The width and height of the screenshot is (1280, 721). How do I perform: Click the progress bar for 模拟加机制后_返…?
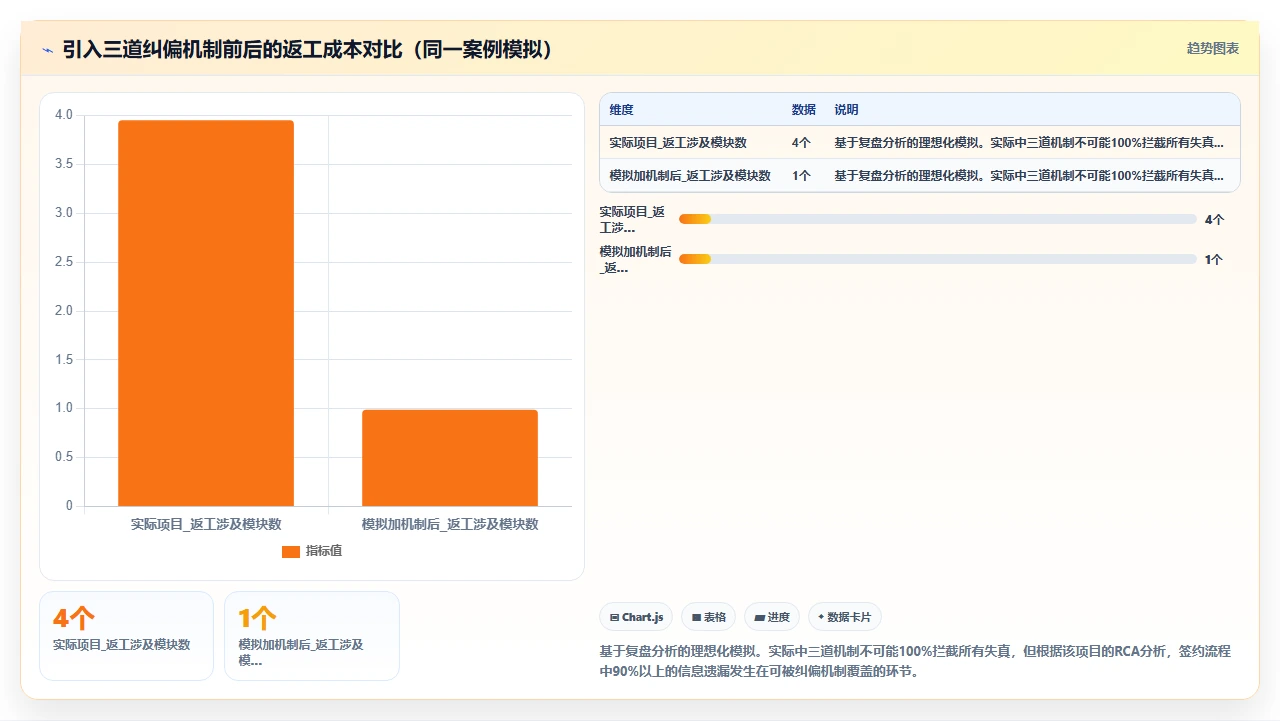click(x=938, y=259)
